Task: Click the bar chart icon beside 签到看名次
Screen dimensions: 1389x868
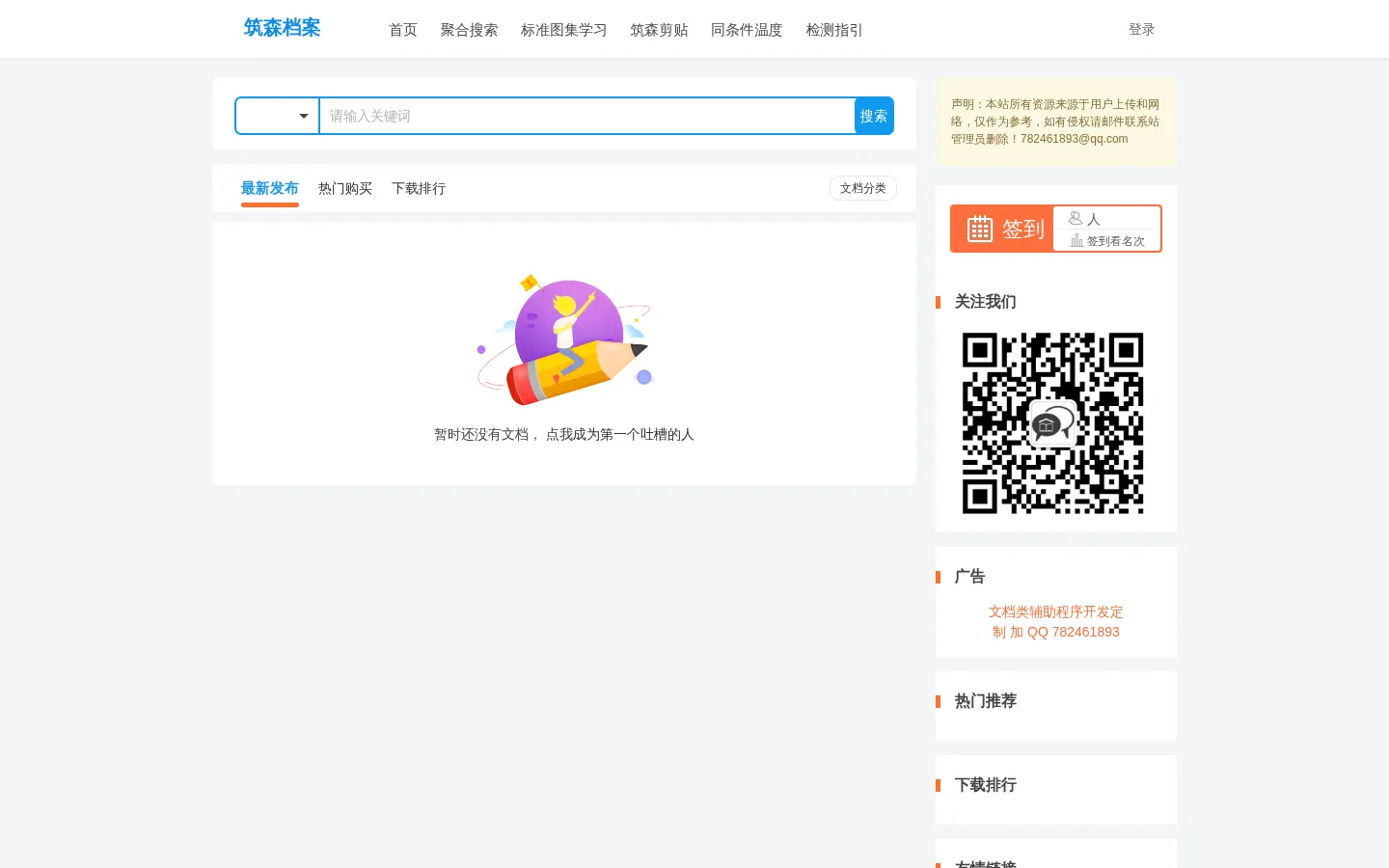Action: 1076,240
